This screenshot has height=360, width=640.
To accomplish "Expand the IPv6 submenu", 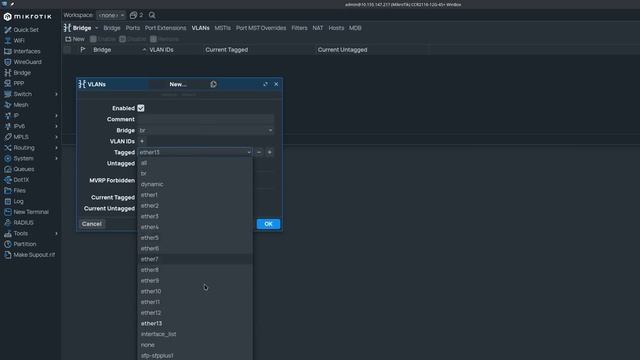I will tap(56, 126).
